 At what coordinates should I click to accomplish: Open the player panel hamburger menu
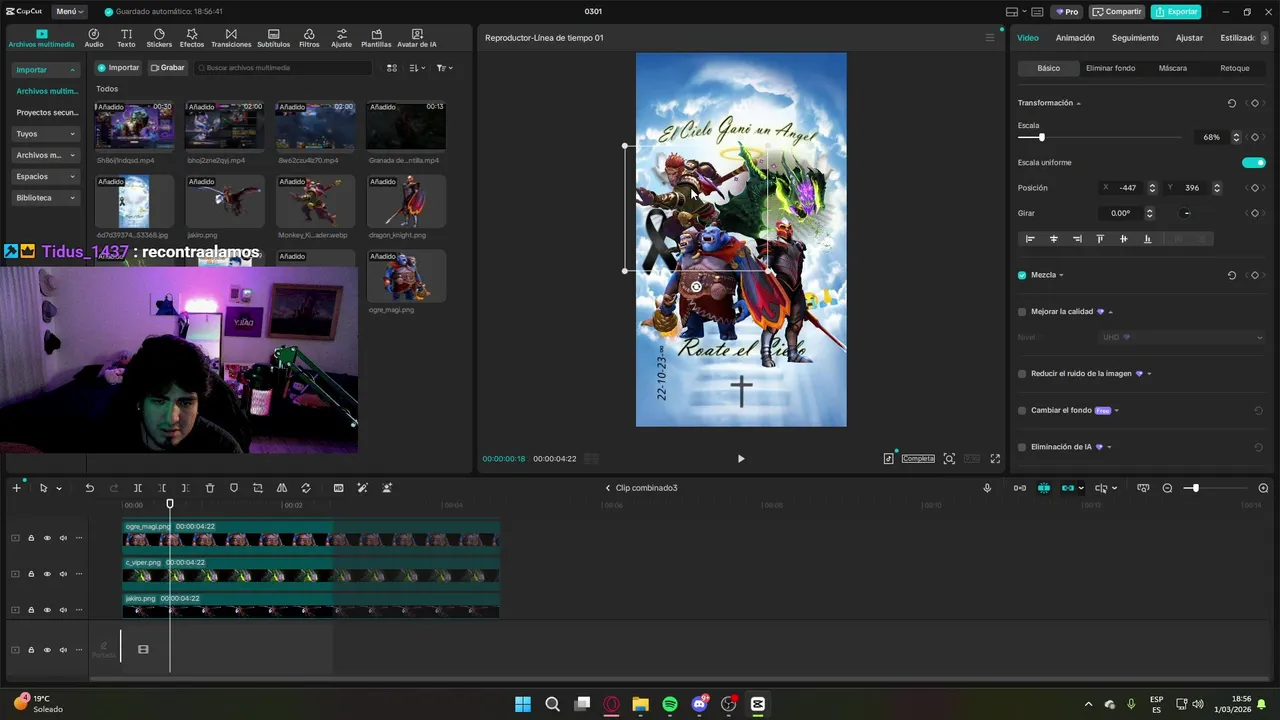click(990, 38)
